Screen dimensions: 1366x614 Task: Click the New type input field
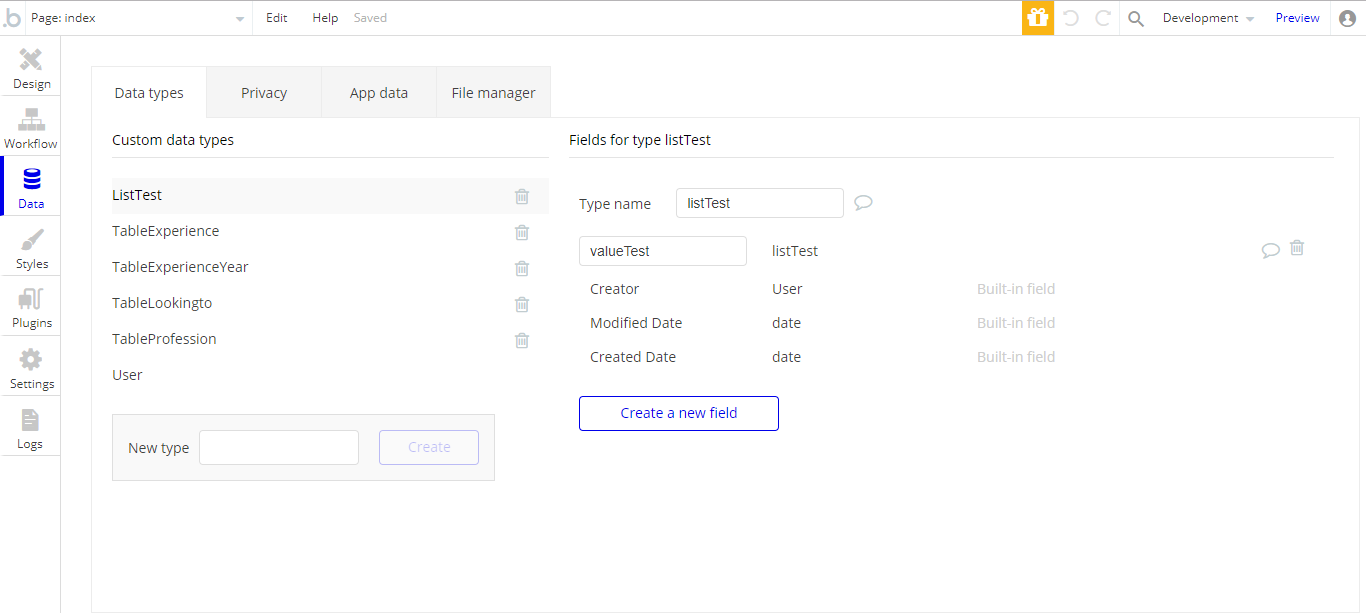[x=278, y=447]
